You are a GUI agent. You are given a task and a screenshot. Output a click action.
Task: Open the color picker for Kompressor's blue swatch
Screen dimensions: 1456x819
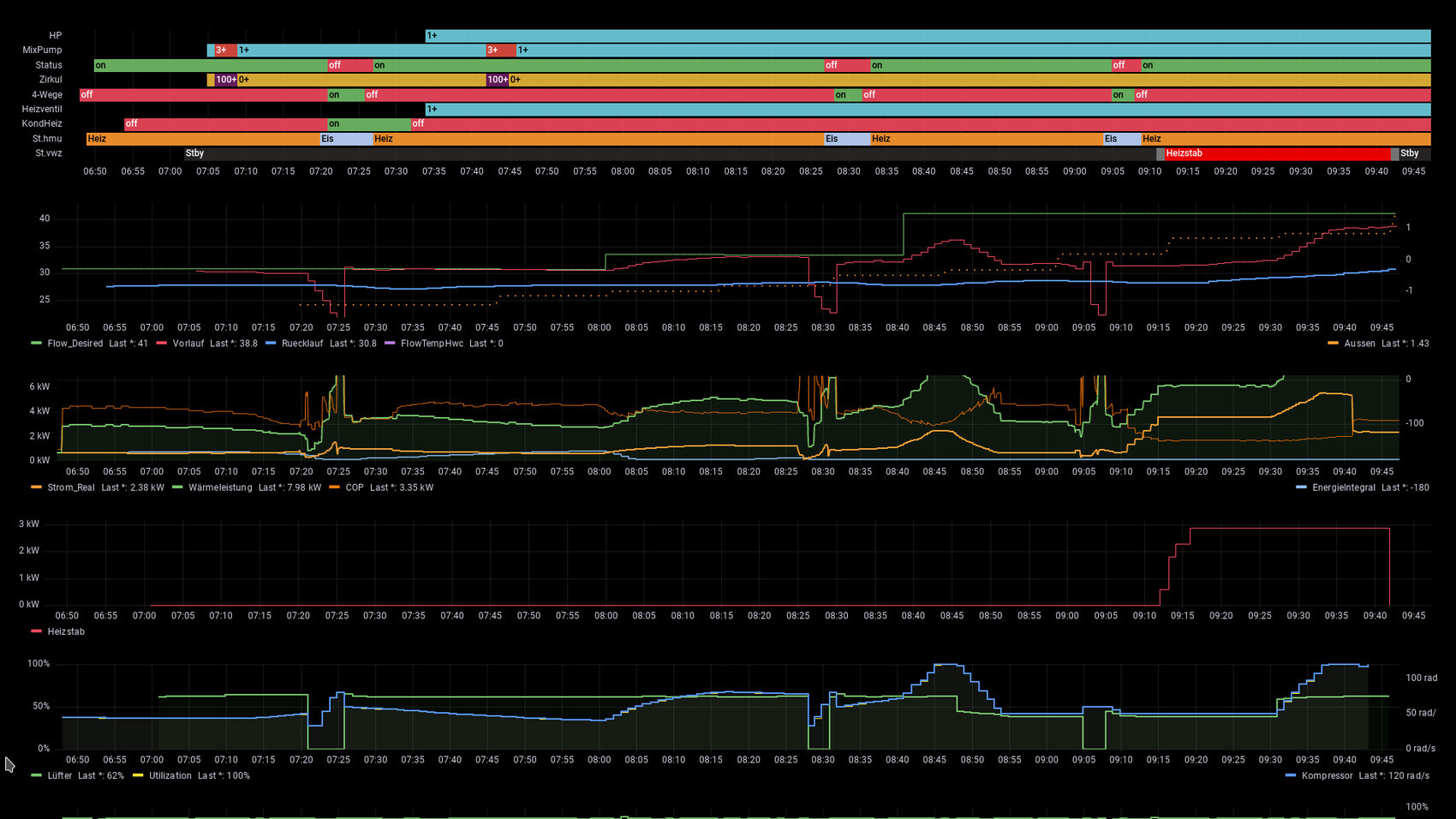click(x=1291, y=775)
